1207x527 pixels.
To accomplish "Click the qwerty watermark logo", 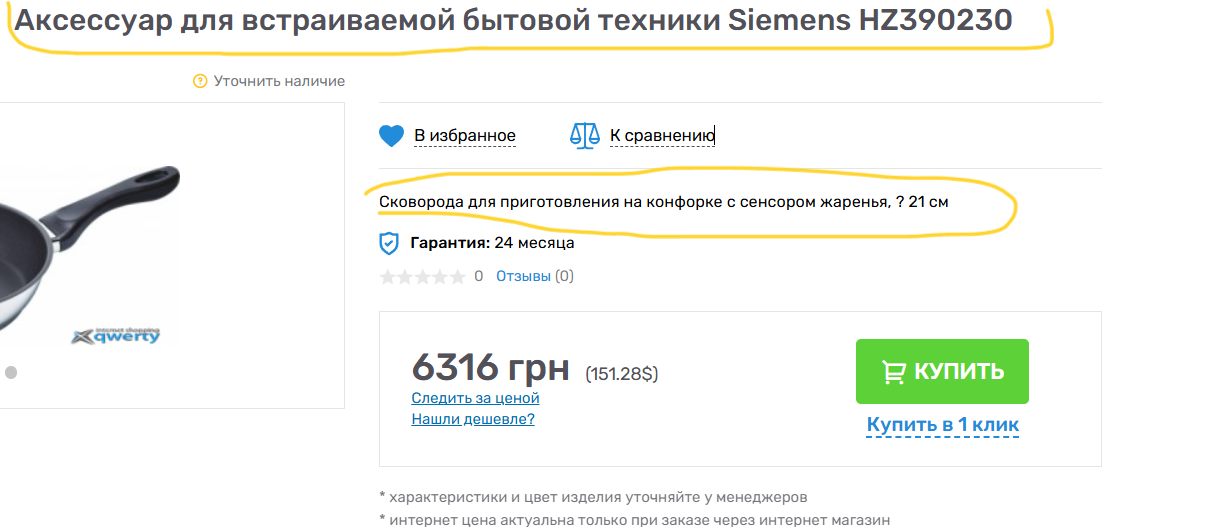I will pyautogui.click(x=116, y=336).
